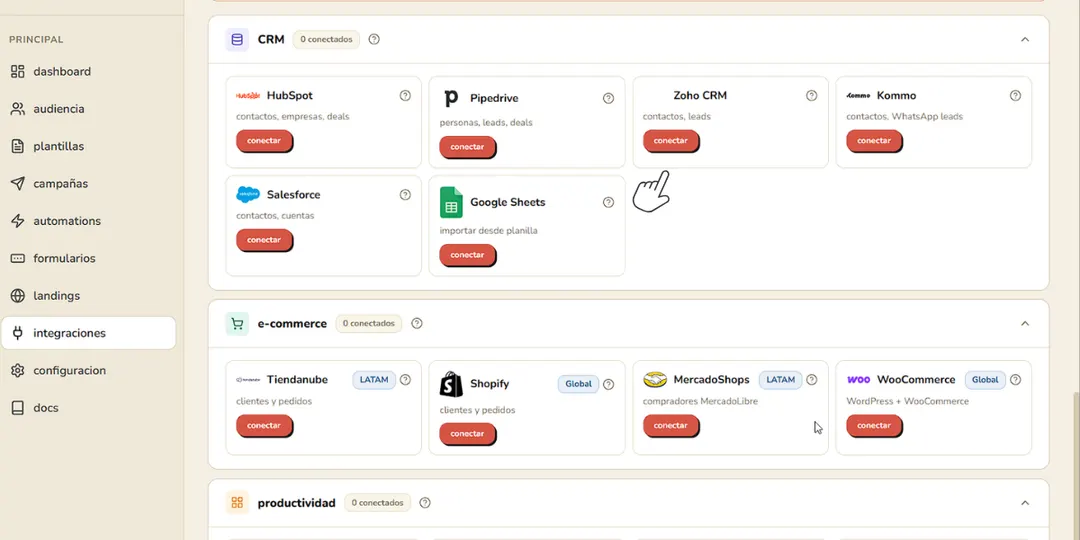Click the CRM database icon
1080x540 pixels.
(x=237, y=39)
